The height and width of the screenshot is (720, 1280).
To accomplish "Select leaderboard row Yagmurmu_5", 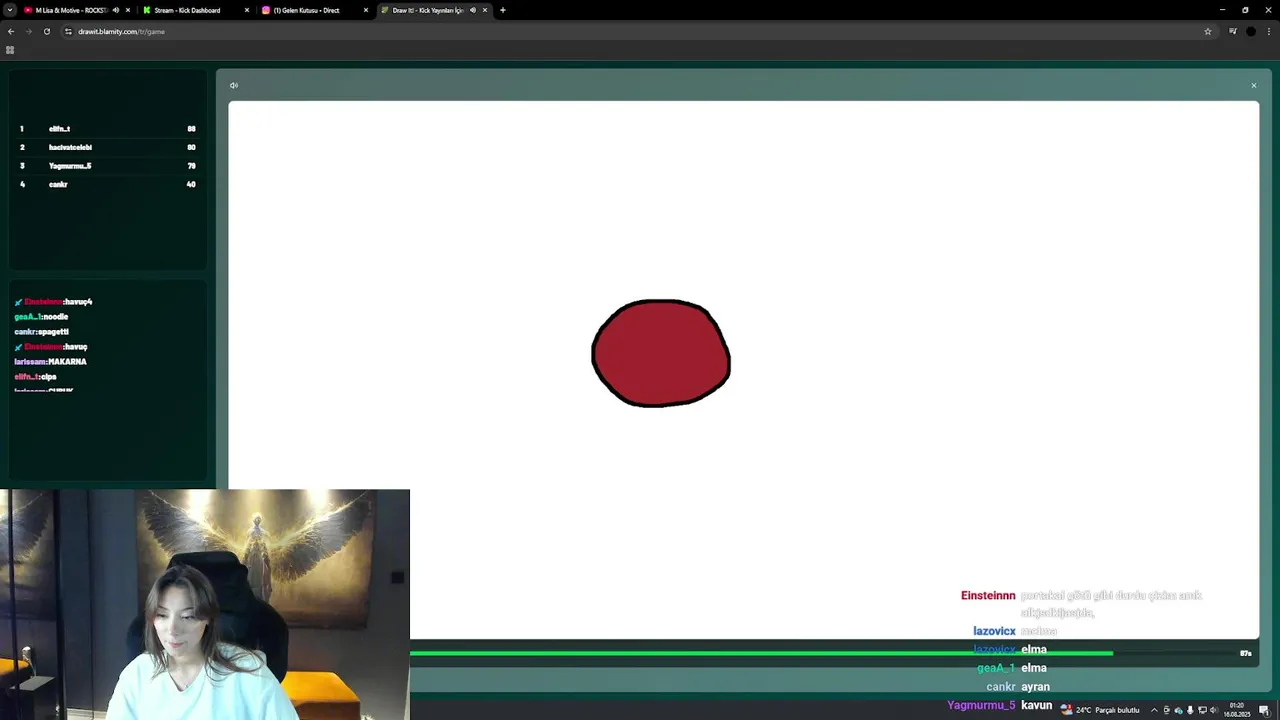I will (x=108, y=166).
